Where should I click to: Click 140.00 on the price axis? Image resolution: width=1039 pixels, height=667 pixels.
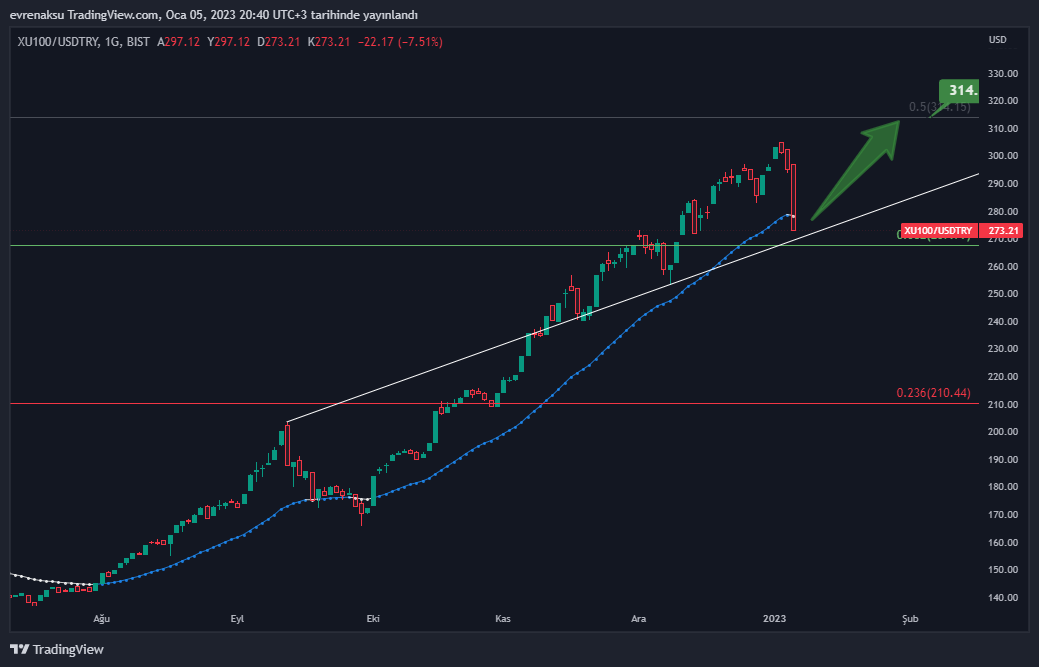pyautogui.click(x=1003, y=597)
